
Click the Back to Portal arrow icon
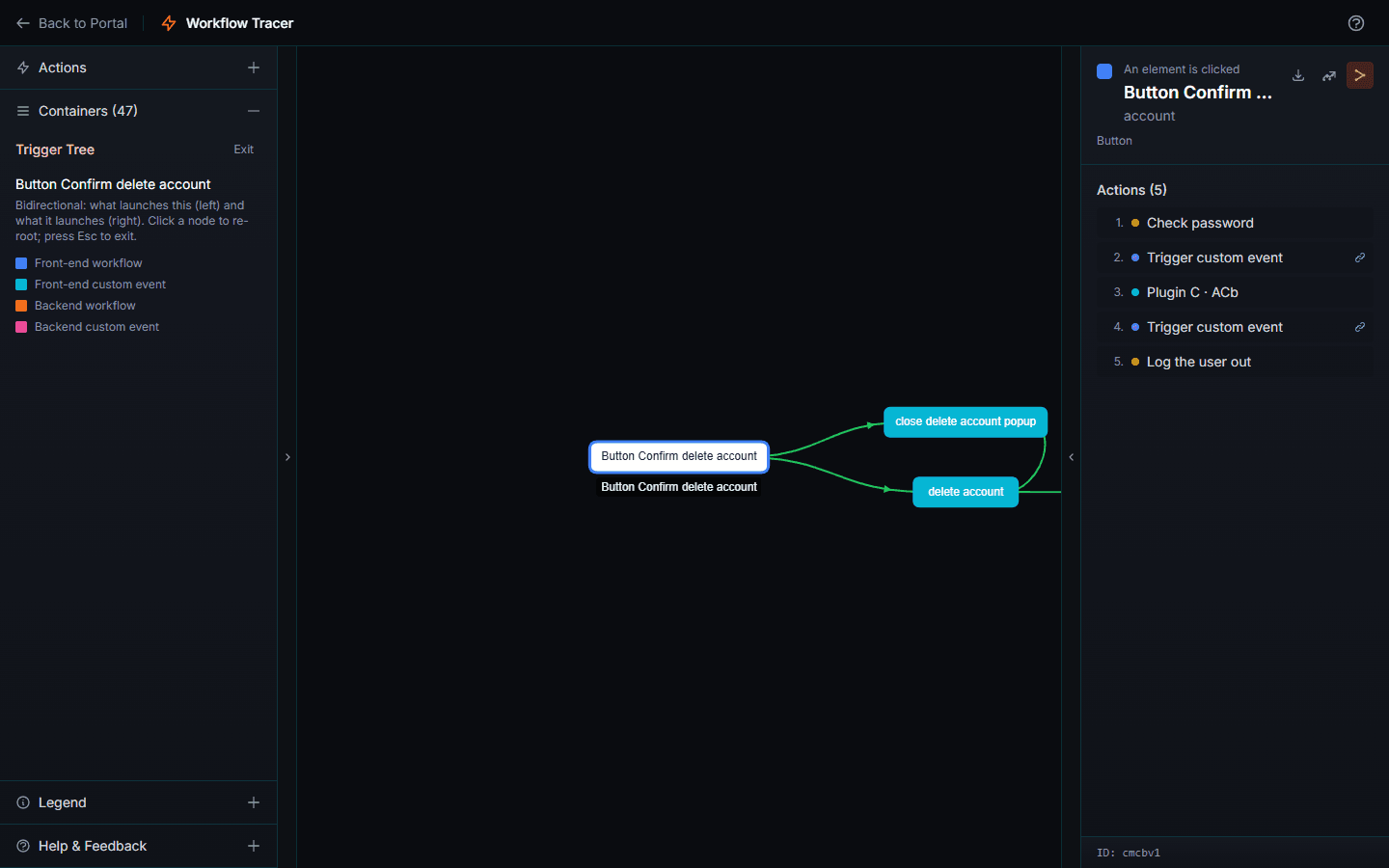click(x=23, y=23)
